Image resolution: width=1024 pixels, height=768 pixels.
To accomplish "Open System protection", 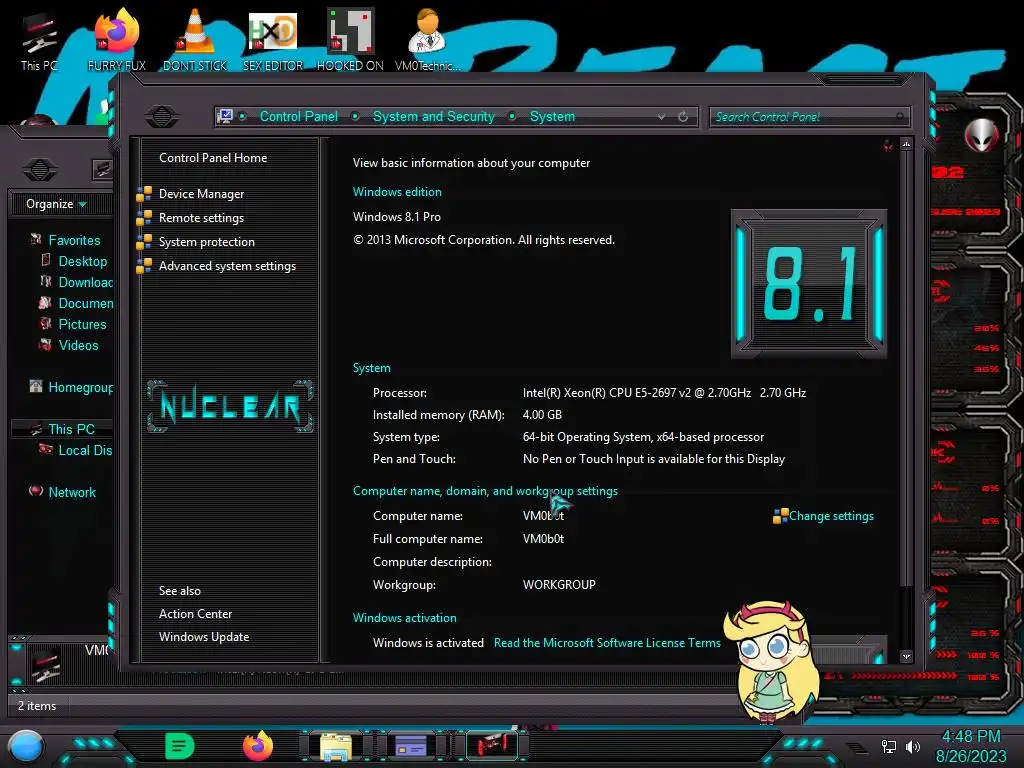I will pos(206,242).
